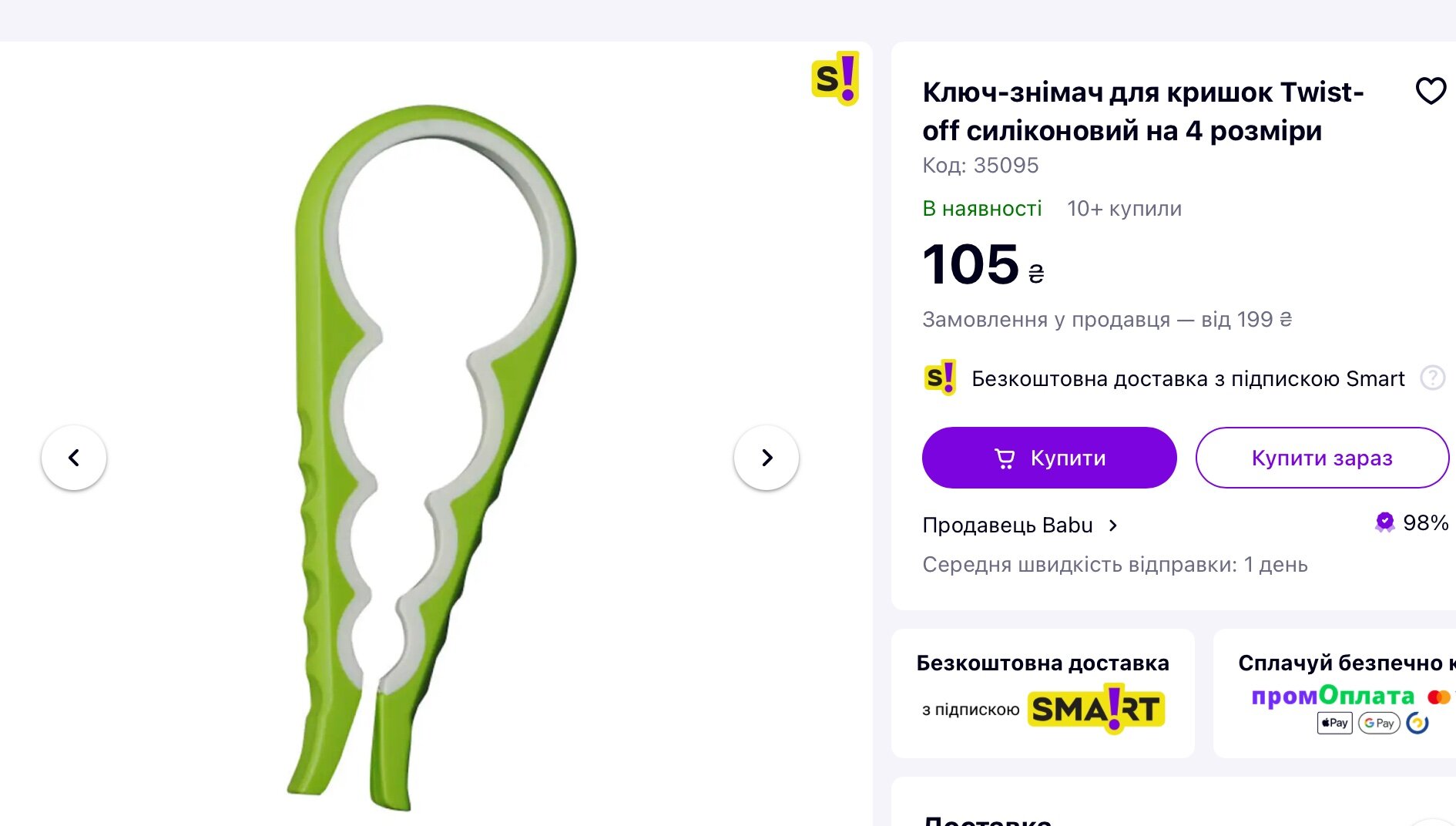Click Купити зараз to buy now

click(1322, 458)
